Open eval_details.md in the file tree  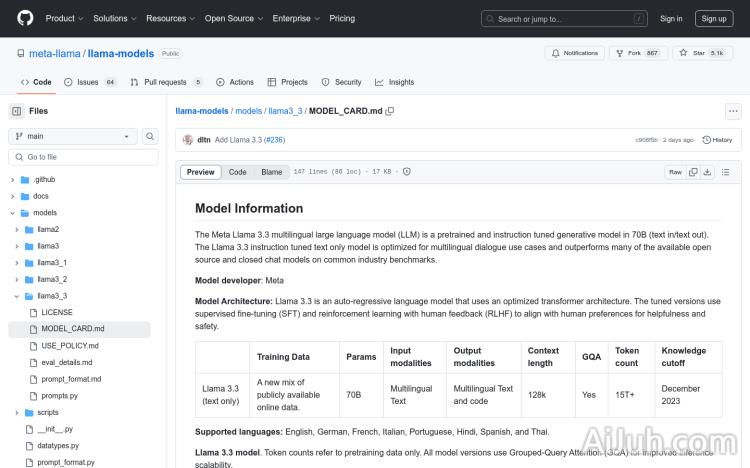coord(67,362)
